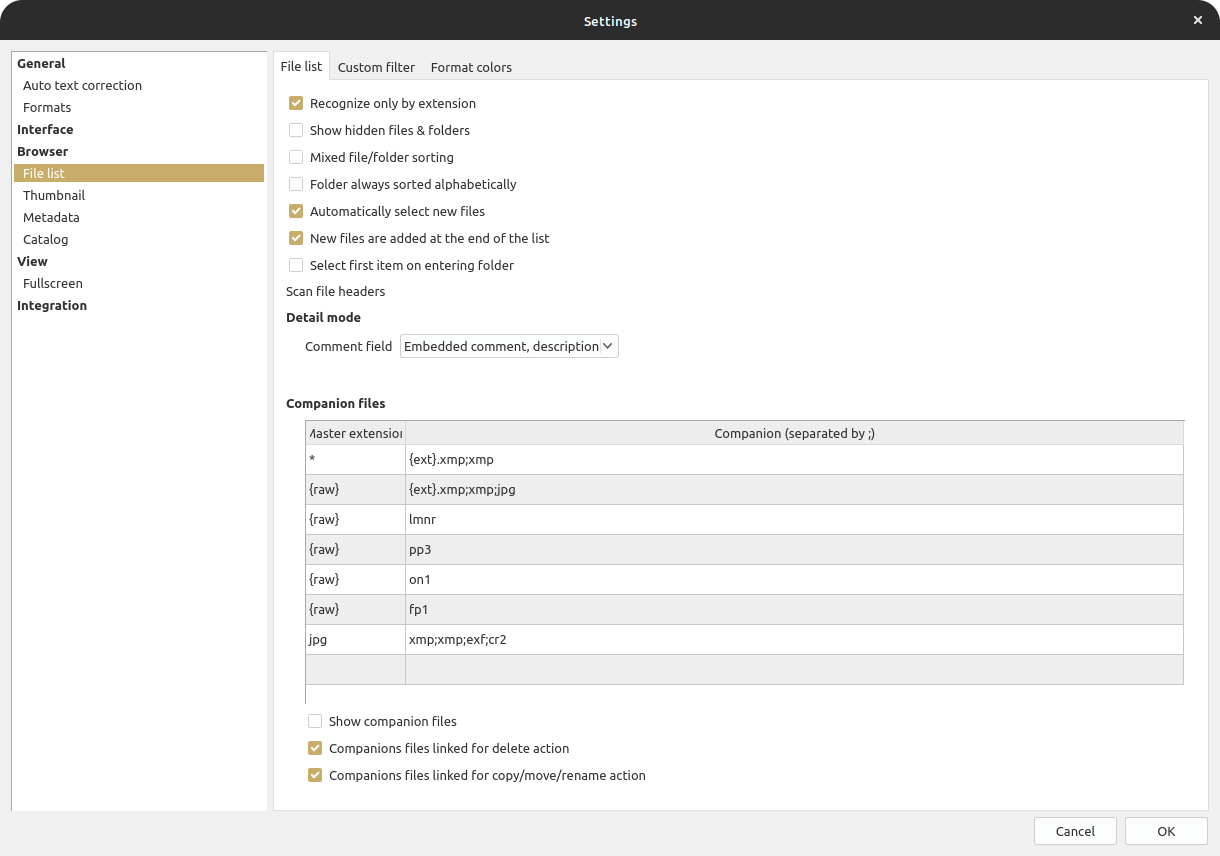This screenshot has width=1220, height=856.
Task: Close the Settings dialog window
Action: point(1198,20)
